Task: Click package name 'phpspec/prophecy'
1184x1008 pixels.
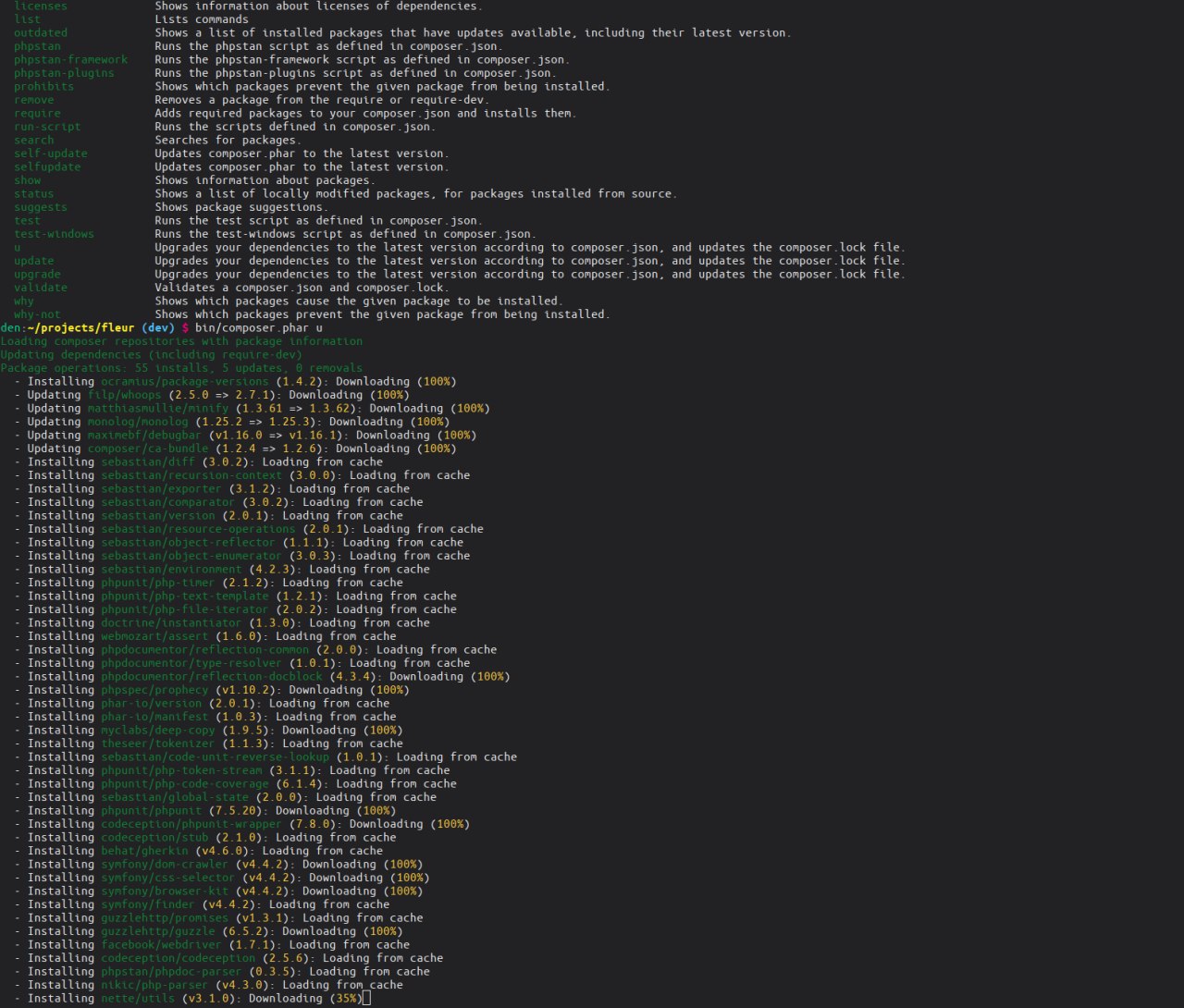Action: click(154, 690)
